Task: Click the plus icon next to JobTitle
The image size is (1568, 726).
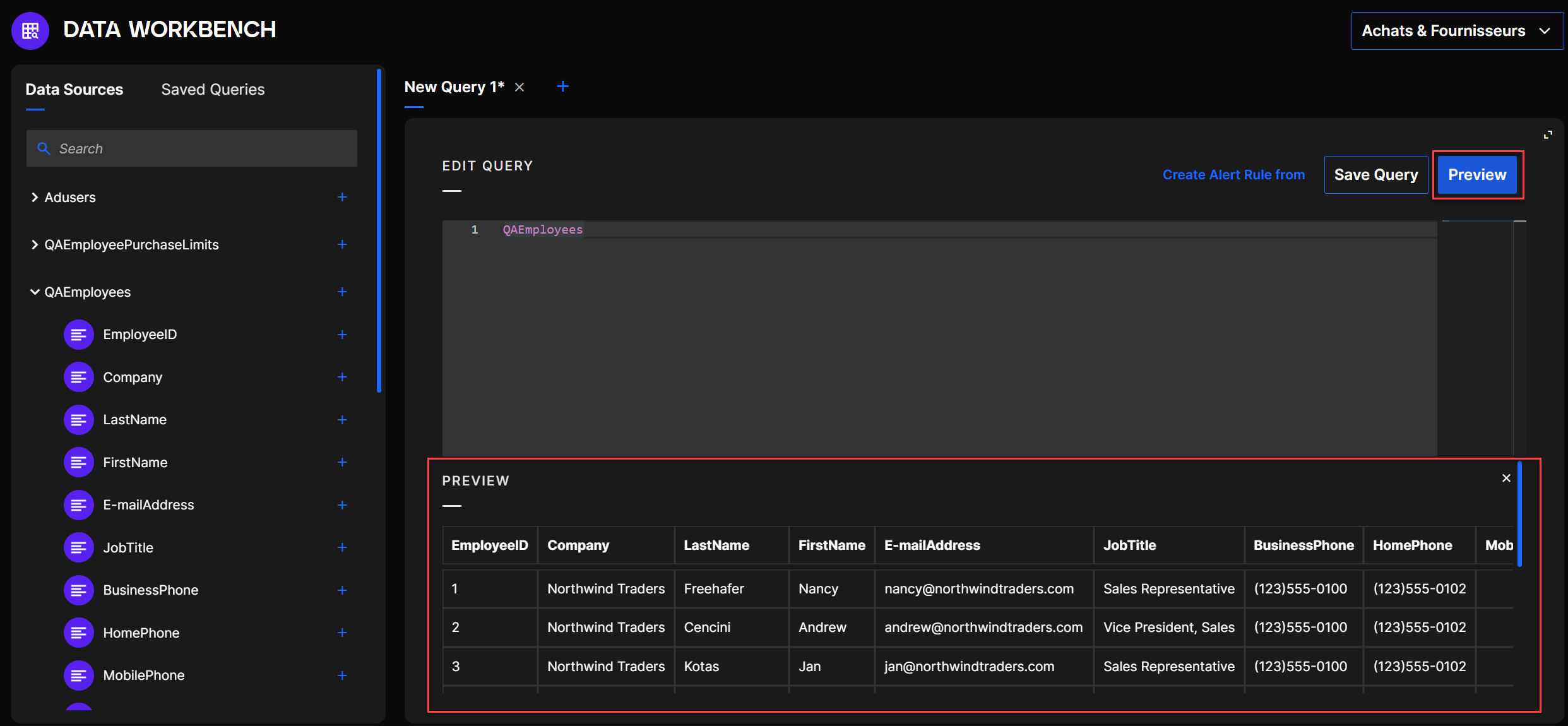Action: pos(342,547)
